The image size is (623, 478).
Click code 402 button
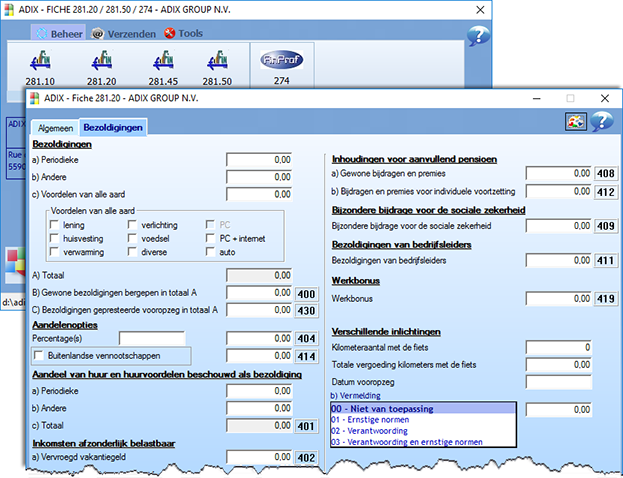pyautogui.click(x=306, y=457)
